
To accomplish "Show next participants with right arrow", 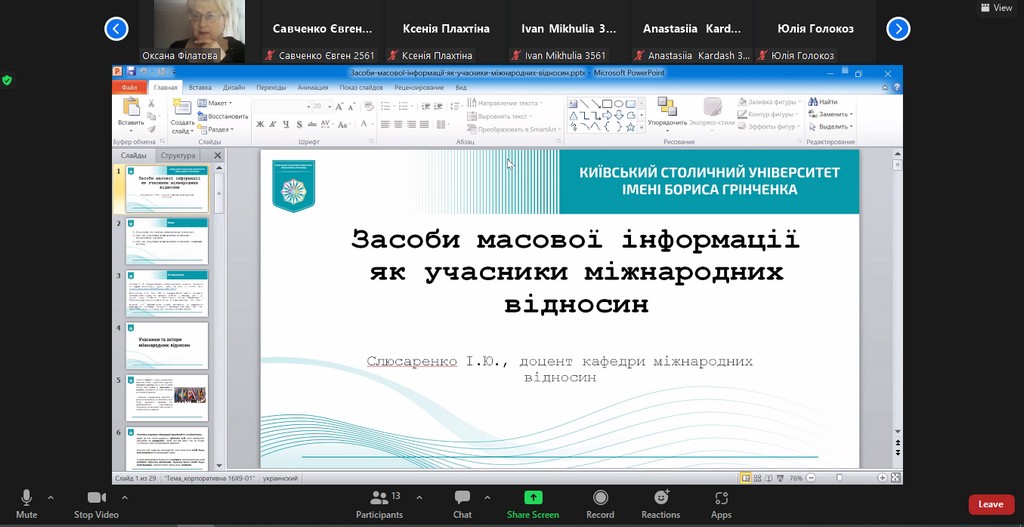I will [898, 29].
